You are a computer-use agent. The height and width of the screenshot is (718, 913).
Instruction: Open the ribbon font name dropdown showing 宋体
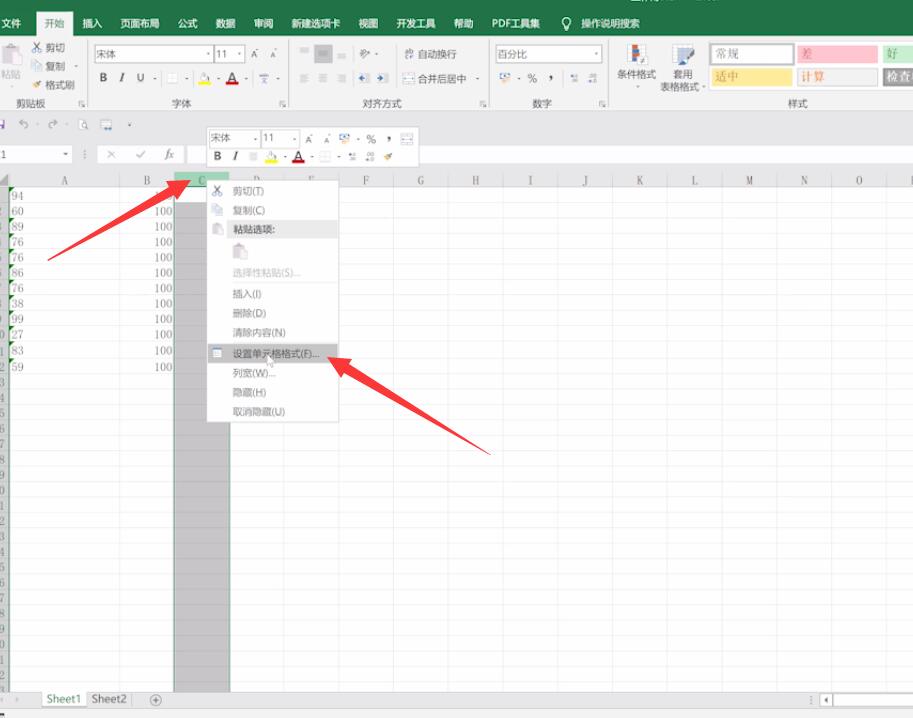coord(208,54)
